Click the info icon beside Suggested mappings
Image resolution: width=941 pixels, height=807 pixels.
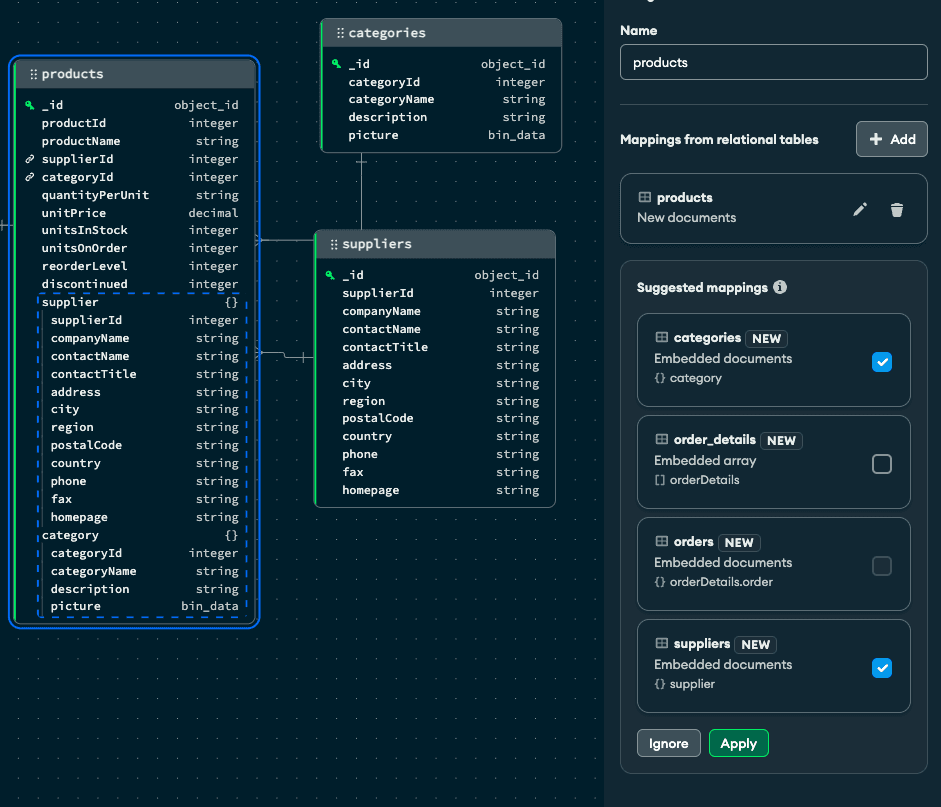(x=780, y=287)
